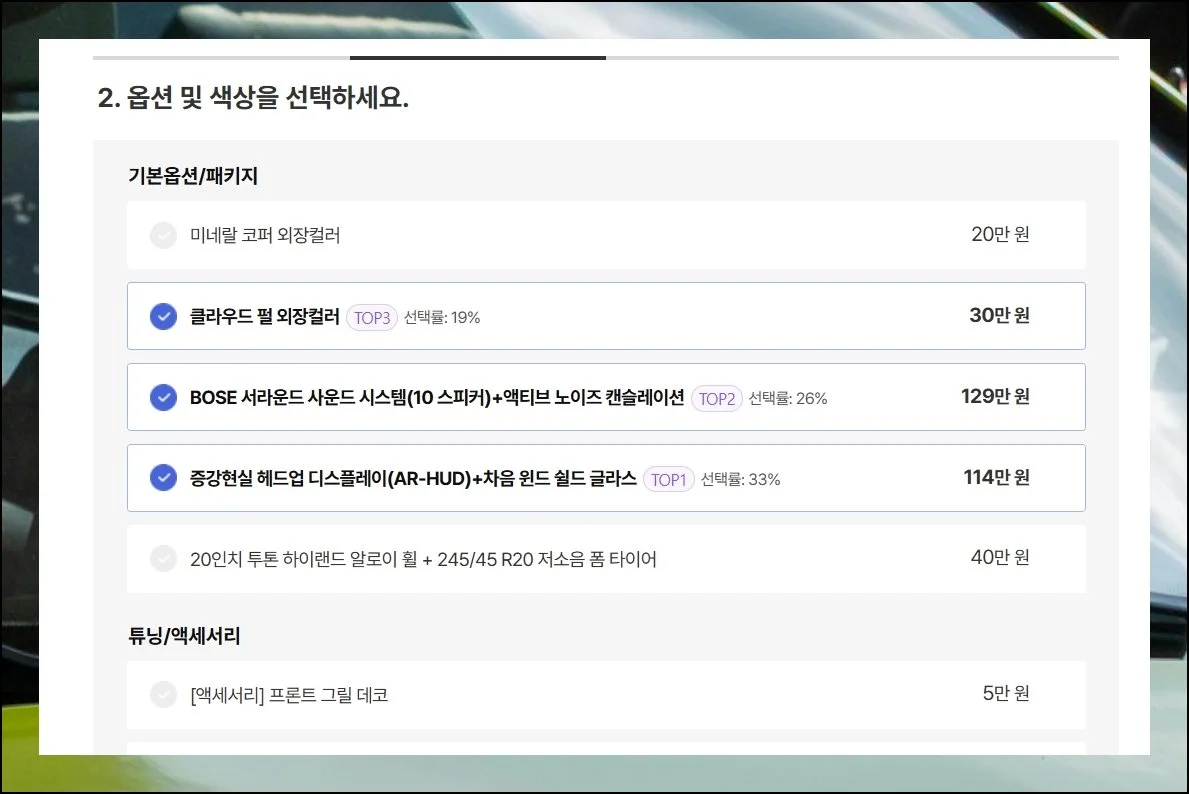Tick the 프론트 그릴 데코 accessory checkbox
1189x794 pixels.
tap(163, 694)
